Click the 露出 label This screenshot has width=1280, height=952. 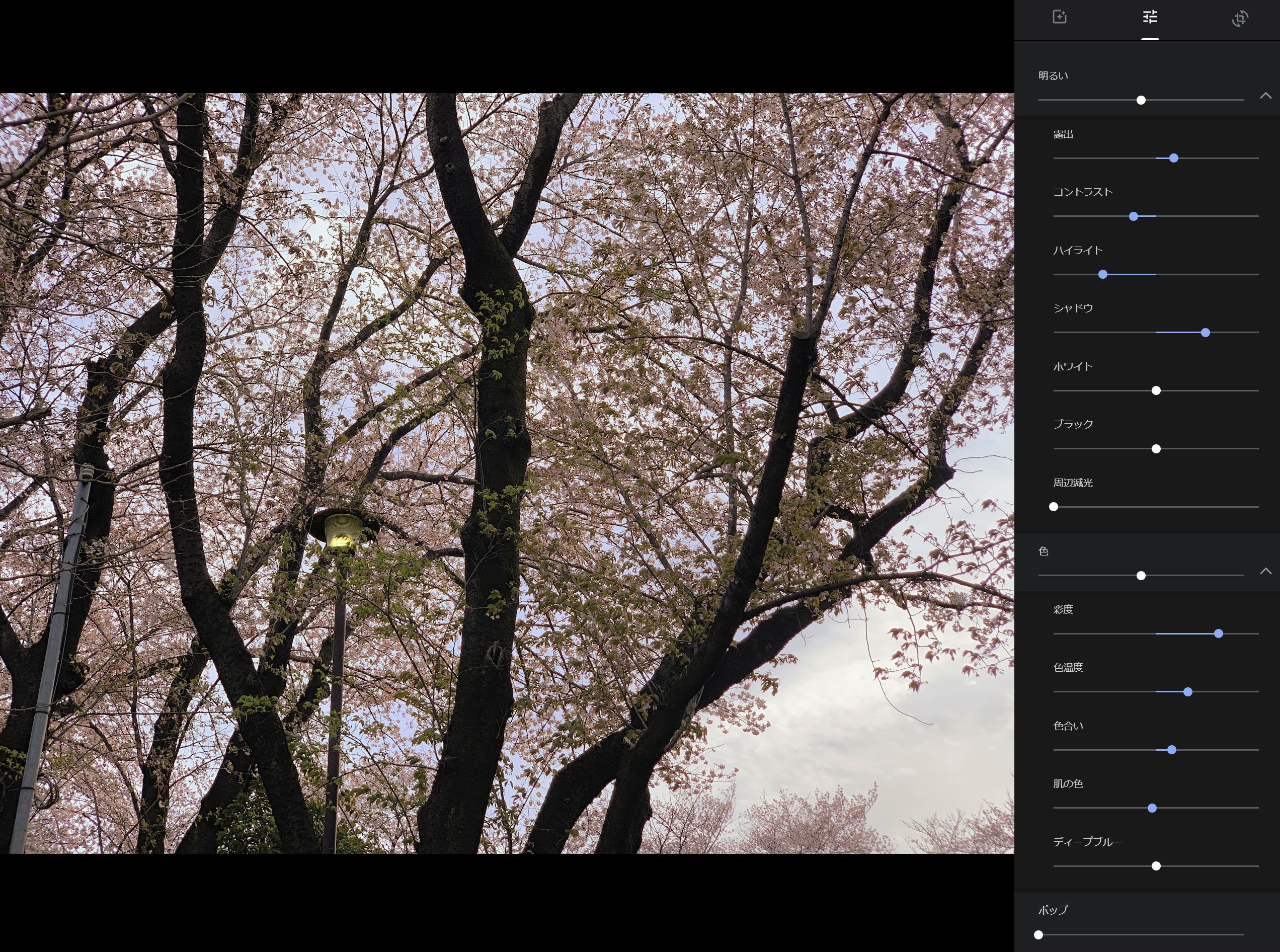point(1063,134)
